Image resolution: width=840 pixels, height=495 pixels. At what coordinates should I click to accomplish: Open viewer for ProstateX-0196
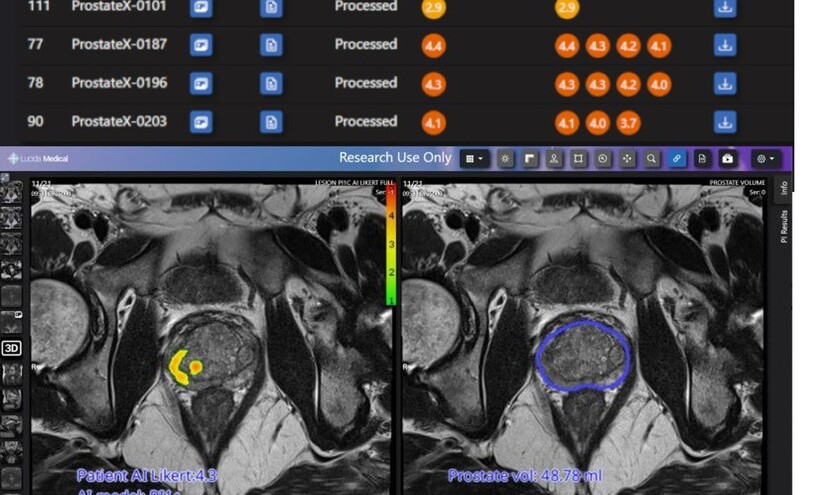(x=201, y=84)
